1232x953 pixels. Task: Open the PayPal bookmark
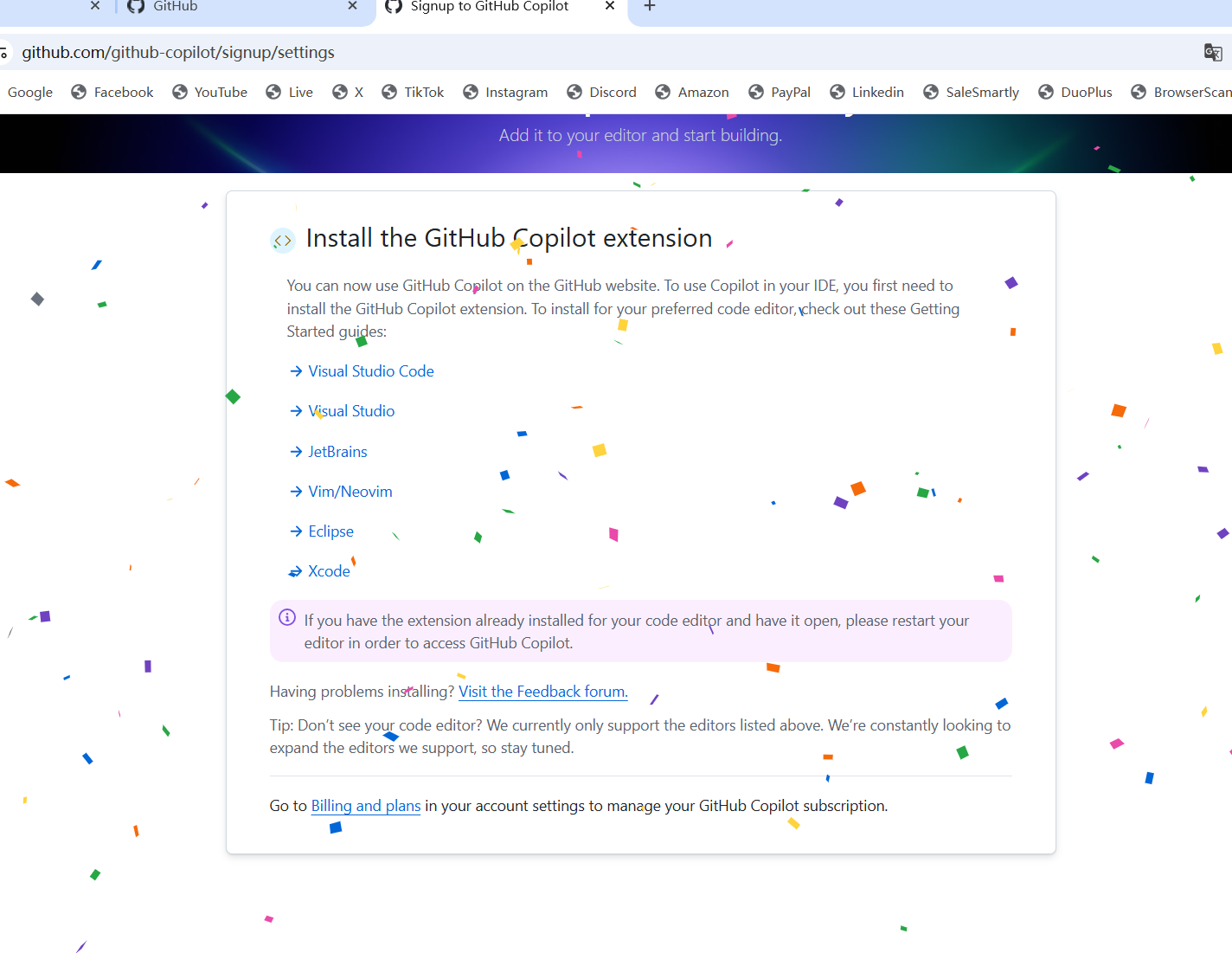pyautogui.click(x=780, y=93)
